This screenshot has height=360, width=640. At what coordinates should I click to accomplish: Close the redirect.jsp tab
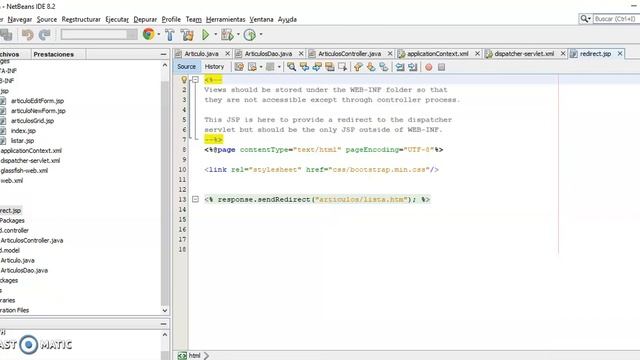(x=620, y=53)
